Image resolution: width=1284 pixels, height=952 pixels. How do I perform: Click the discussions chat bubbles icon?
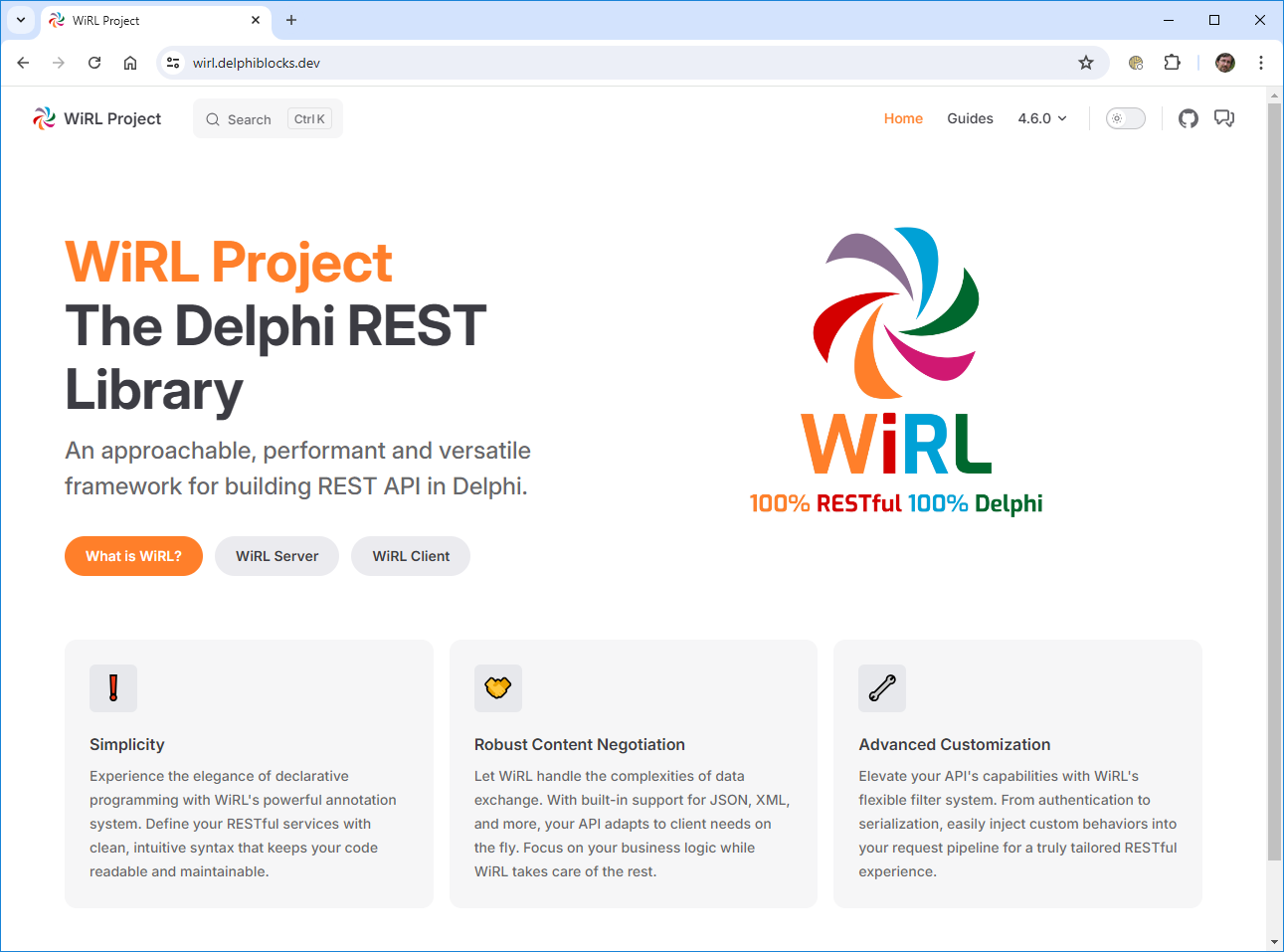[1224, 118]
